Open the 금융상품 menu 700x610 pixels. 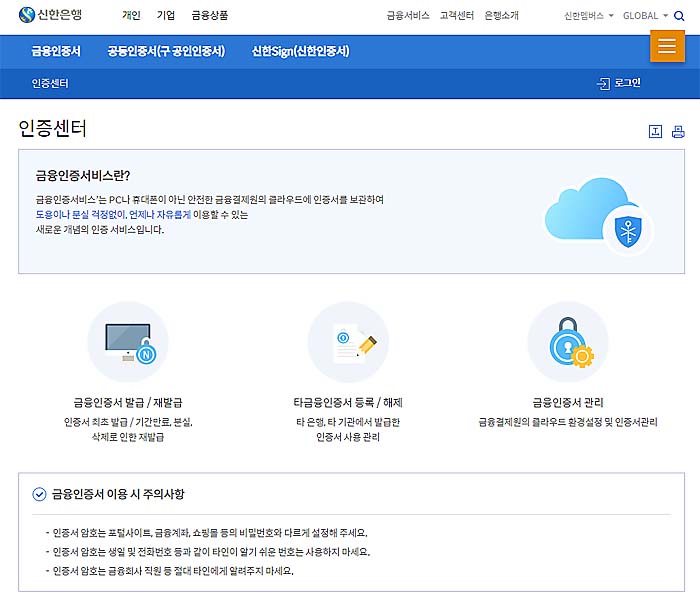tap(210, 16)
